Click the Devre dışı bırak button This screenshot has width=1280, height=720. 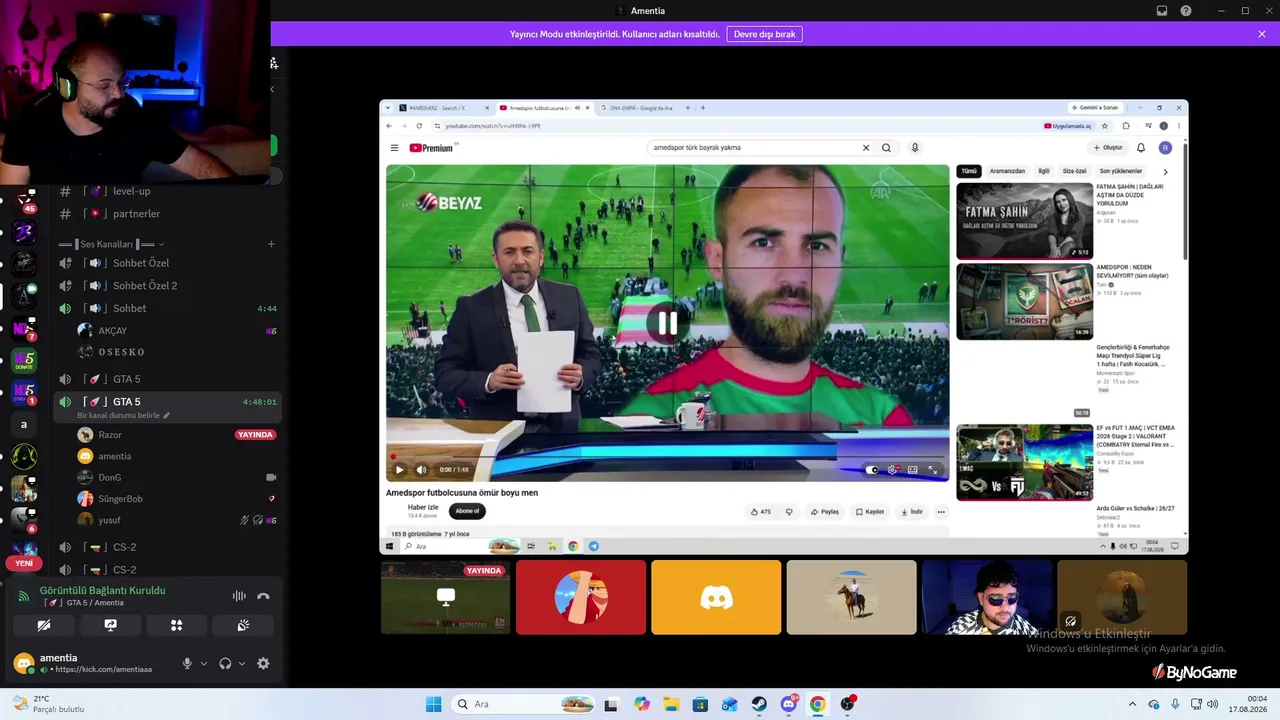(765, 34)
